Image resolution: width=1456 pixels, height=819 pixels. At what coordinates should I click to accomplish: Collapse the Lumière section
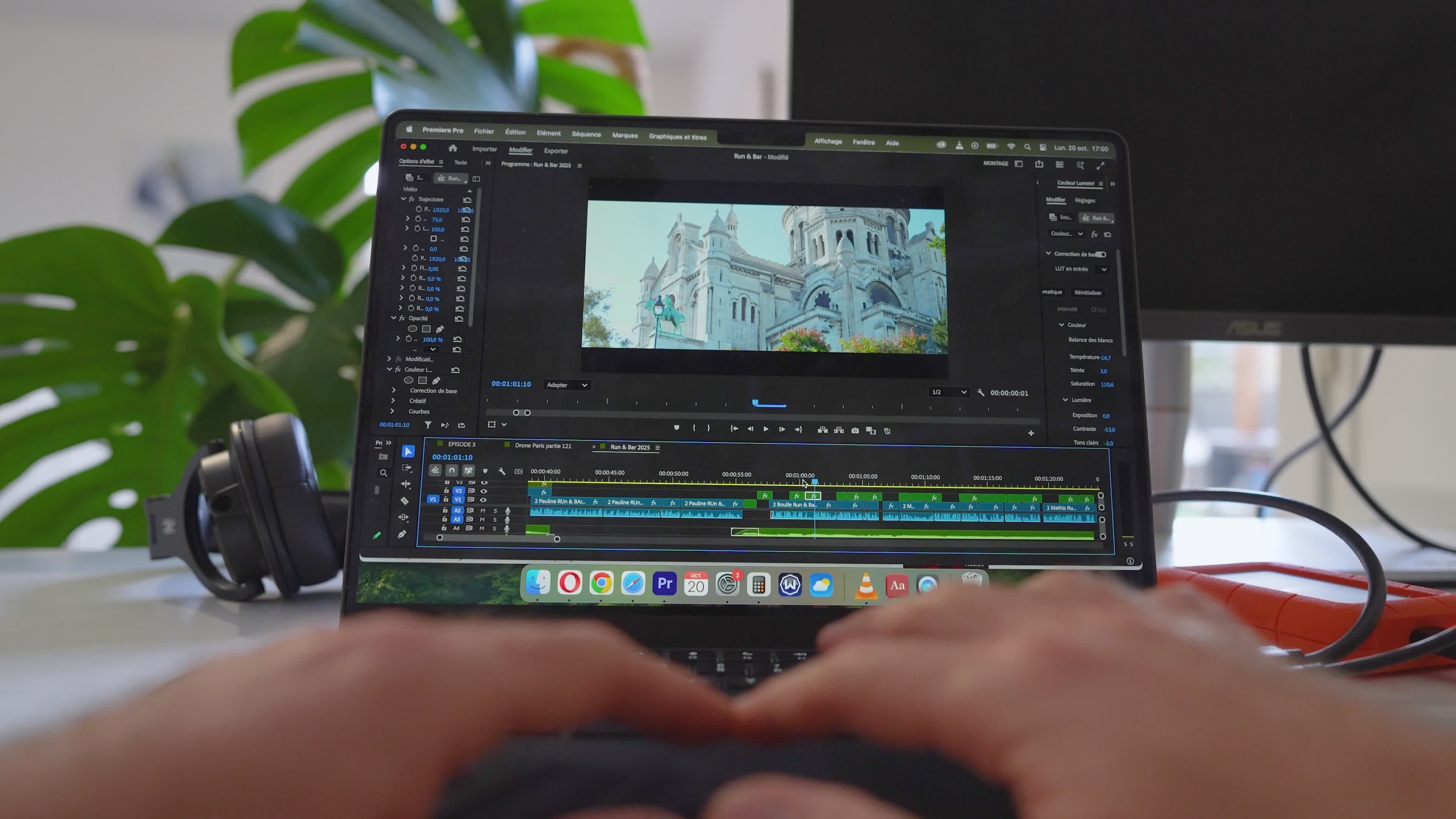[1065, 400]
